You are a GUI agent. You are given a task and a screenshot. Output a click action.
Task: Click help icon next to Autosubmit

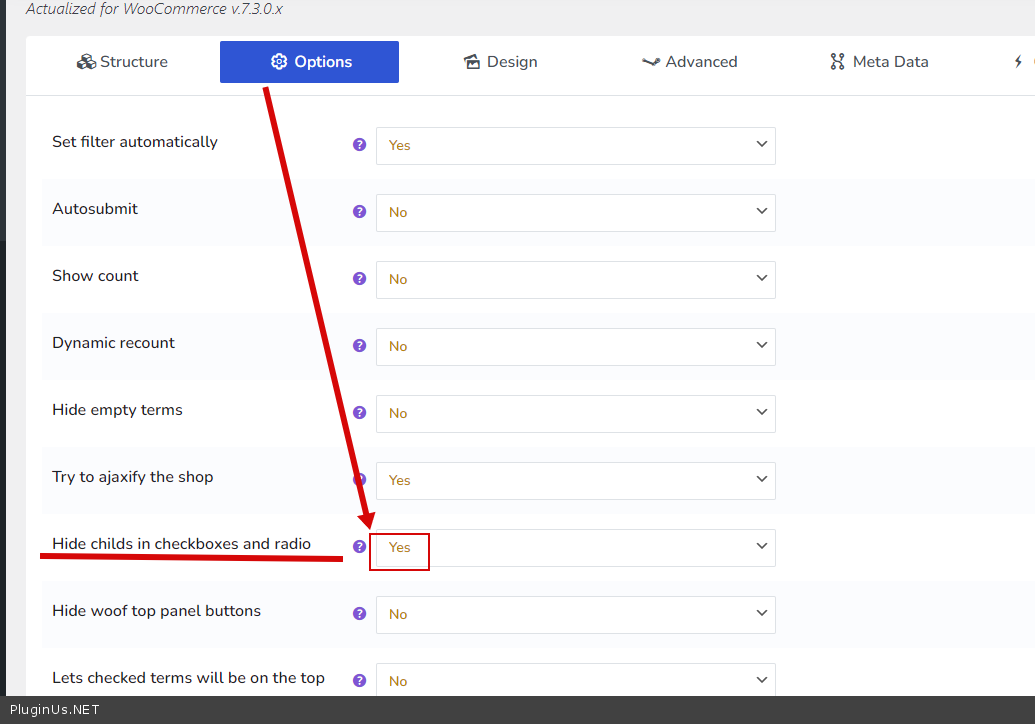click(360, 211)
